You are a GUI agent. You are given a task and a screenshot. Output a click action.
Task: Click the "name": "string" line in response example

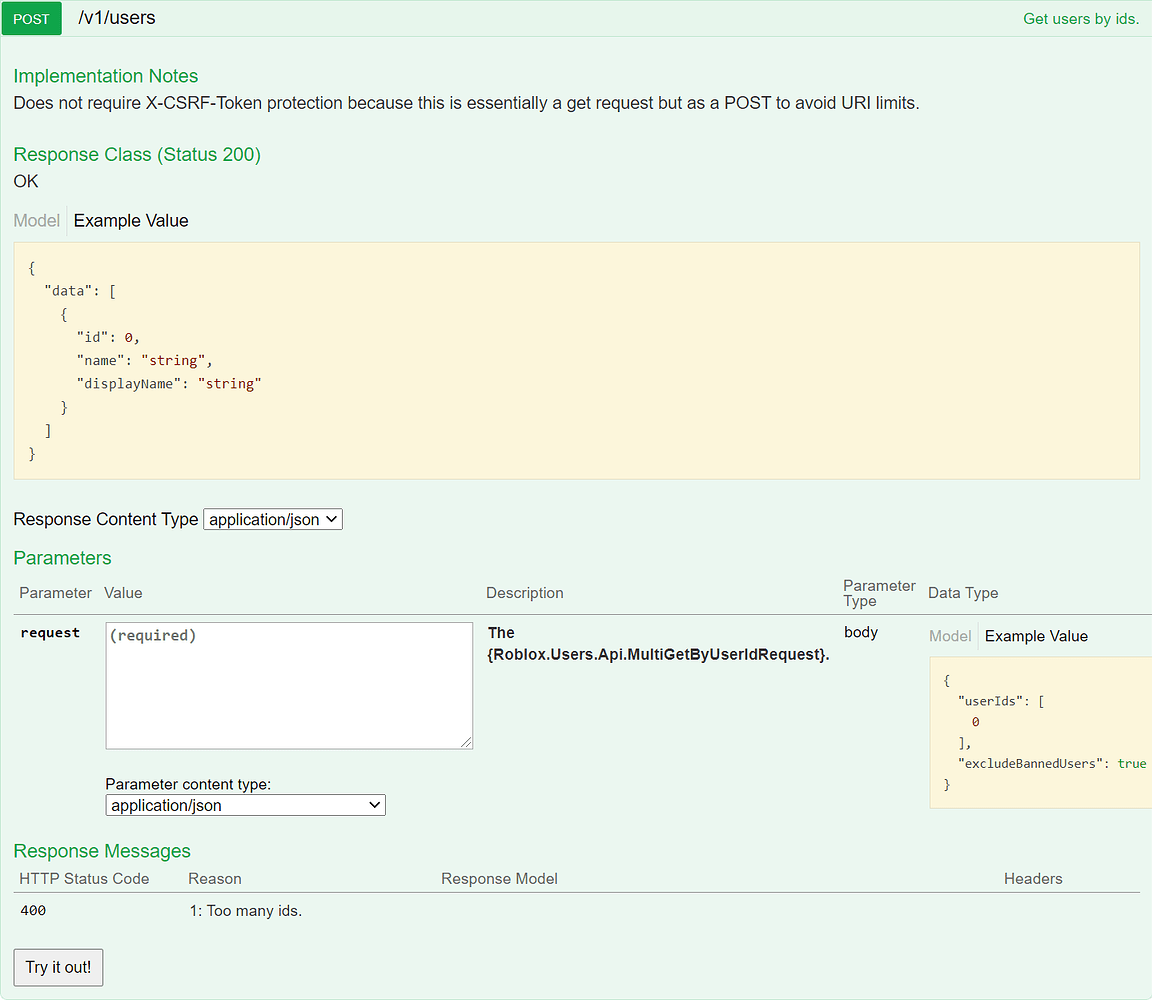145,361
